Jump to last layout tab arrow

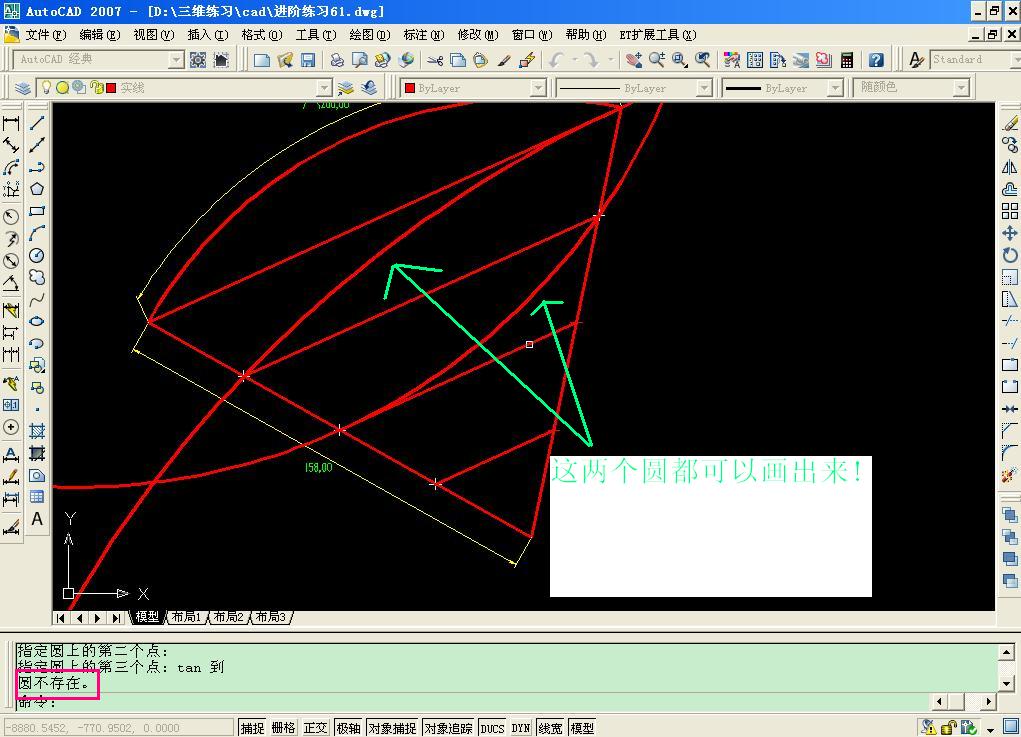117,618
